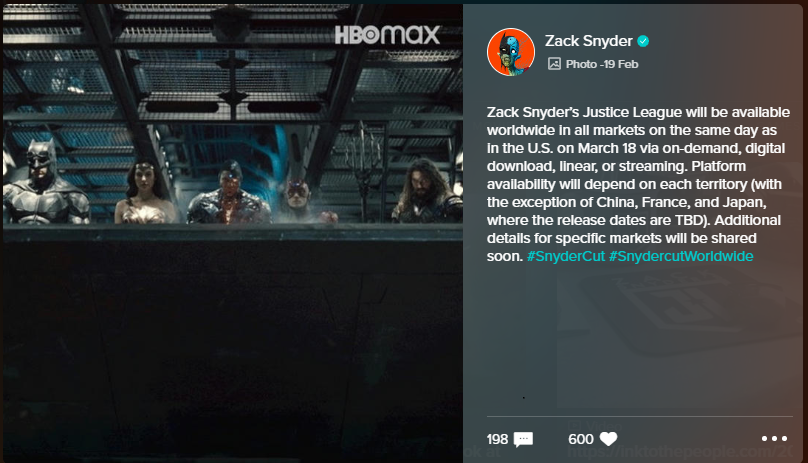Click the verified checkmark badge
Image resolution: width=808 pixels, height=463 pixels.
pos(643,41)
